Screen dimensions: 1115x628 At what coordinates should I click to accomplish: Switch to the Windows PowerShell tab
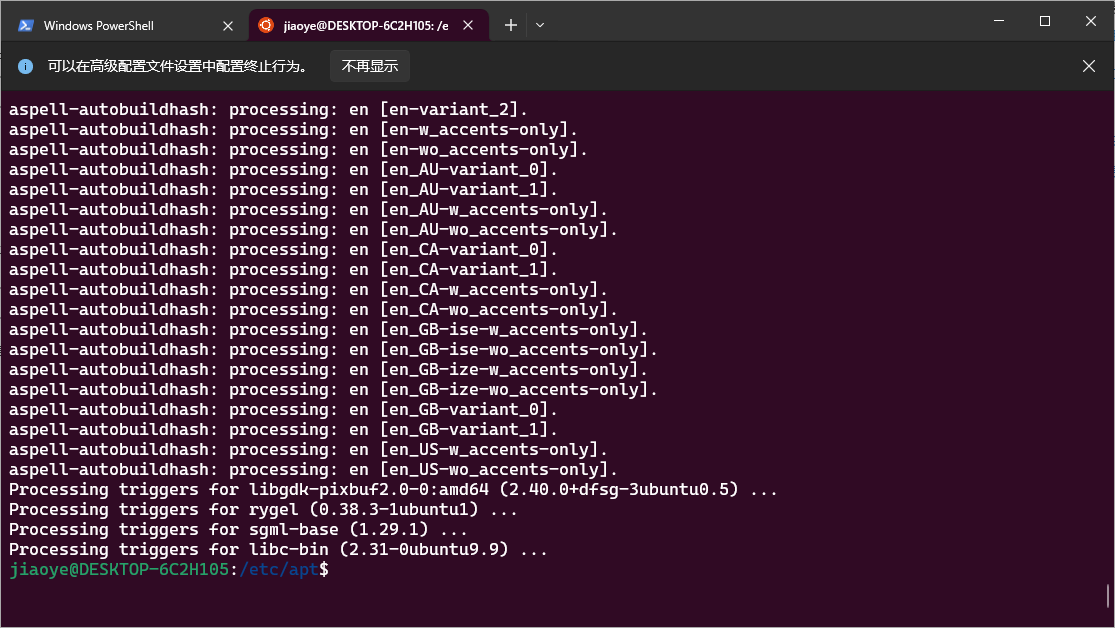point(112,26)
